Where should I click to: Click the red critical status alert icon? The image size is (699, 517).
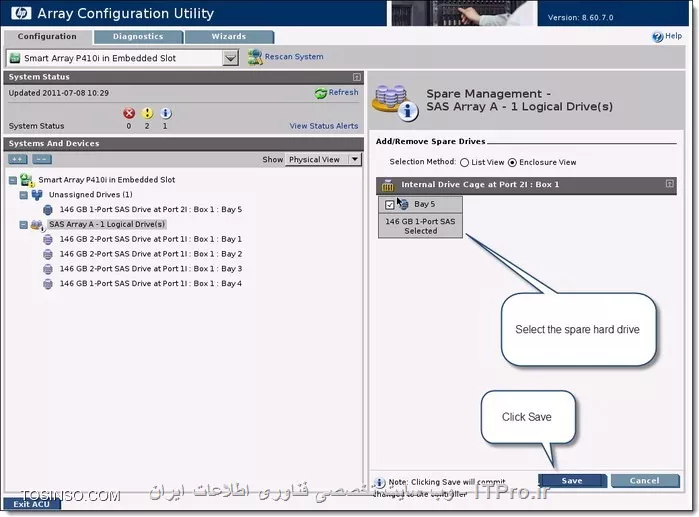pos(129,113)
